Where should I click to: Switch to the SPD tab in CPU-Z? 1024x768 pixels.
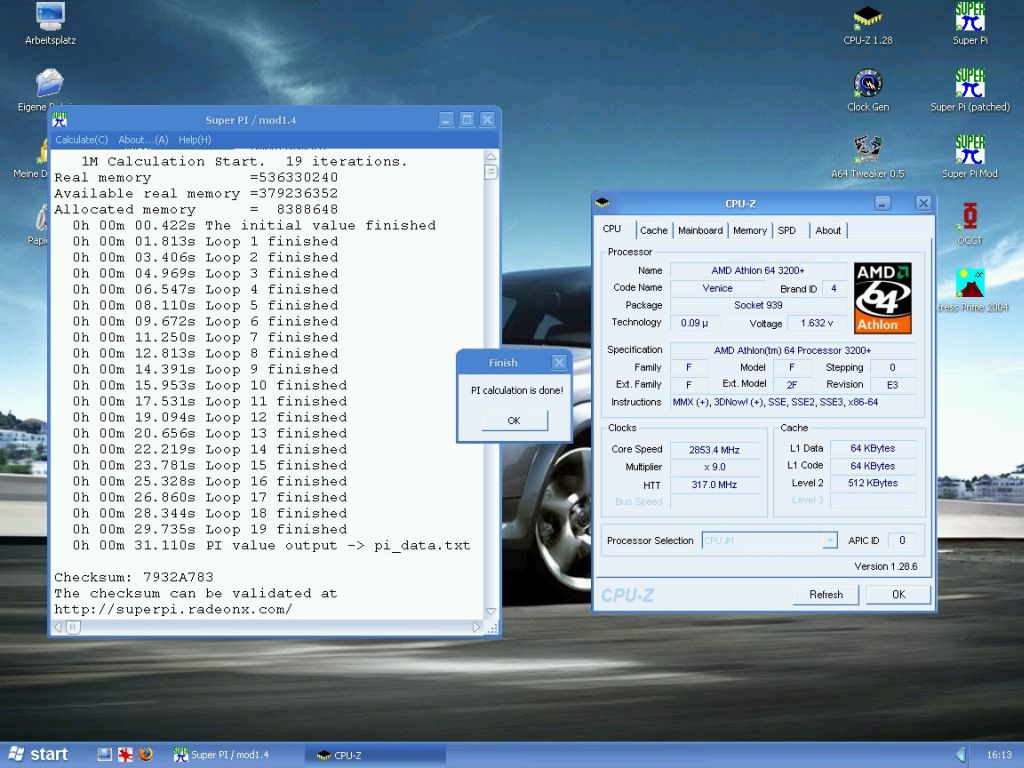click(787, 231)
